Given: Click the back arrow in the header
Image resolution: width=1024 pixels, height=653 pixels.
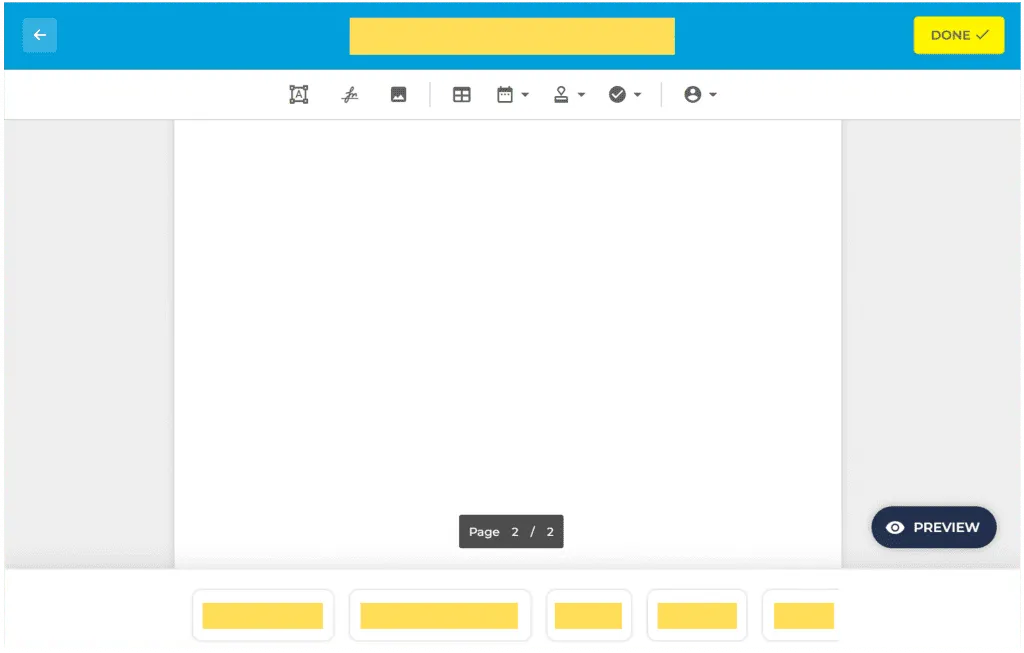Looking at the screenshot, I should (39, 35).
